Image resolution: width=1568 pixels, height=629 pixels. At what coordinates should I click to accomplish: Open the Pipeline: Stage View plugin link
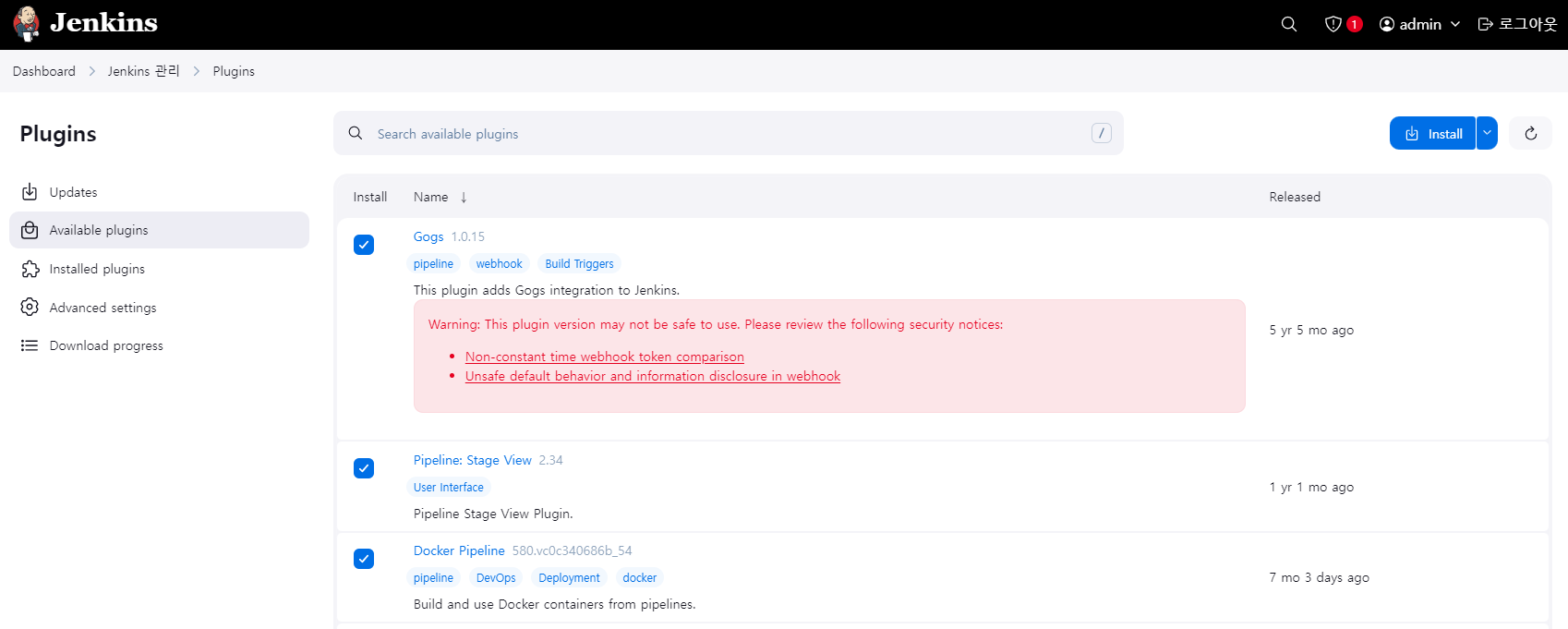473,460
